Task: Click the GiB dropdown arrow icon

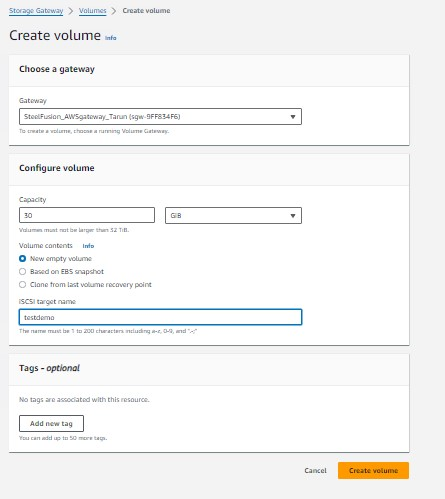Action: tap(293, 216)
